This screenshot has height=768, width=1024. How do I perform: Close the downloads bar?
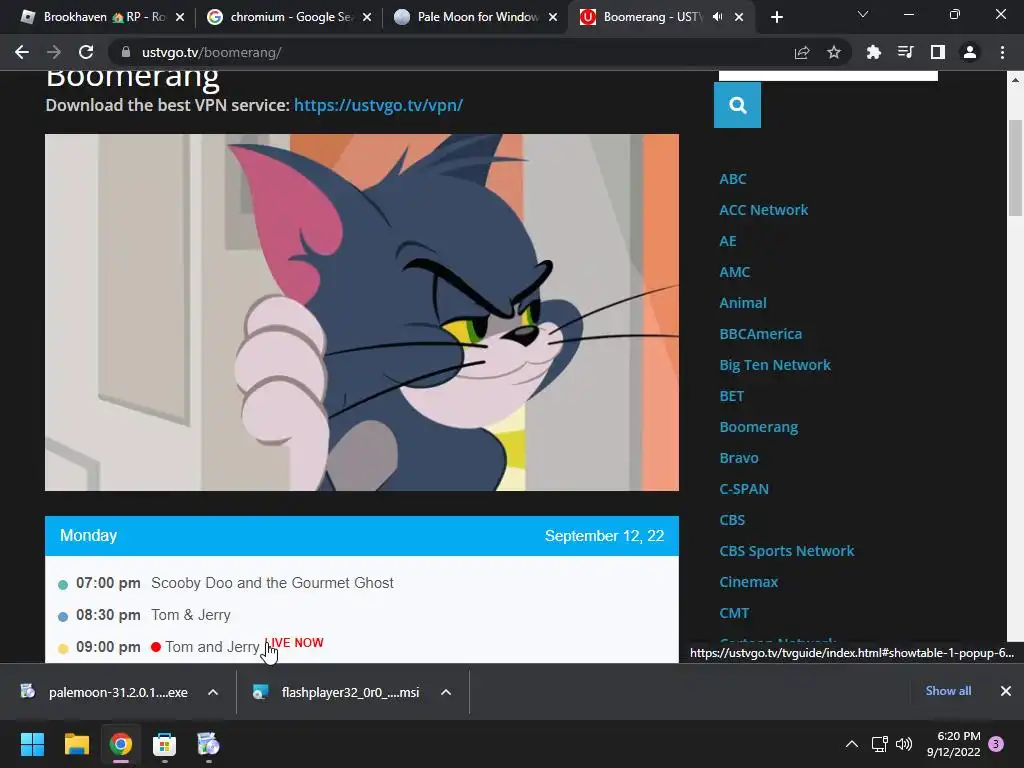click(1006, 691)
